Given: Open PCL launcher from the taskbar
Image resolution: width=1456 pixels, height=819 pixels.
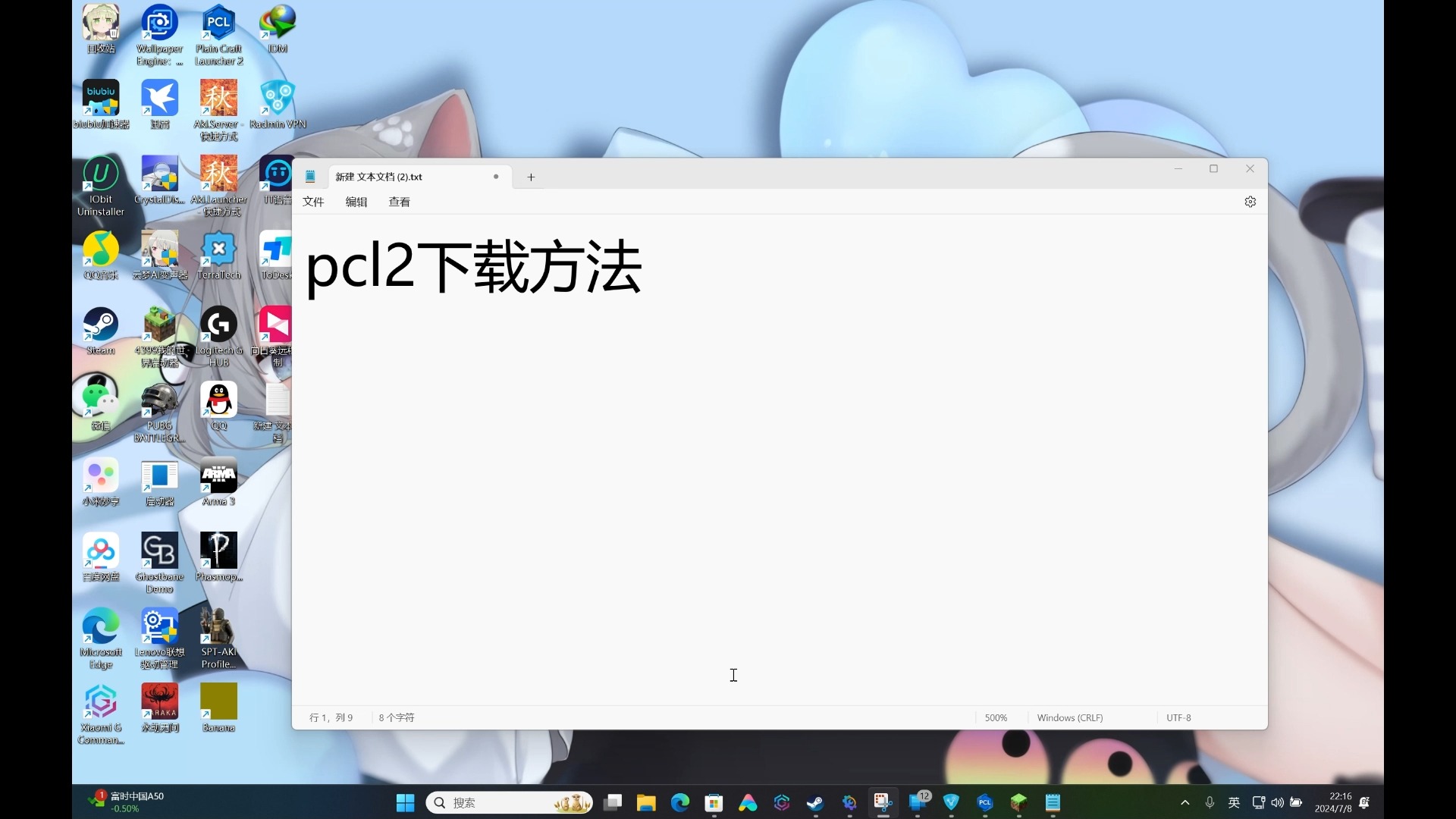Looking at the screenshot, I should [984, 802].
